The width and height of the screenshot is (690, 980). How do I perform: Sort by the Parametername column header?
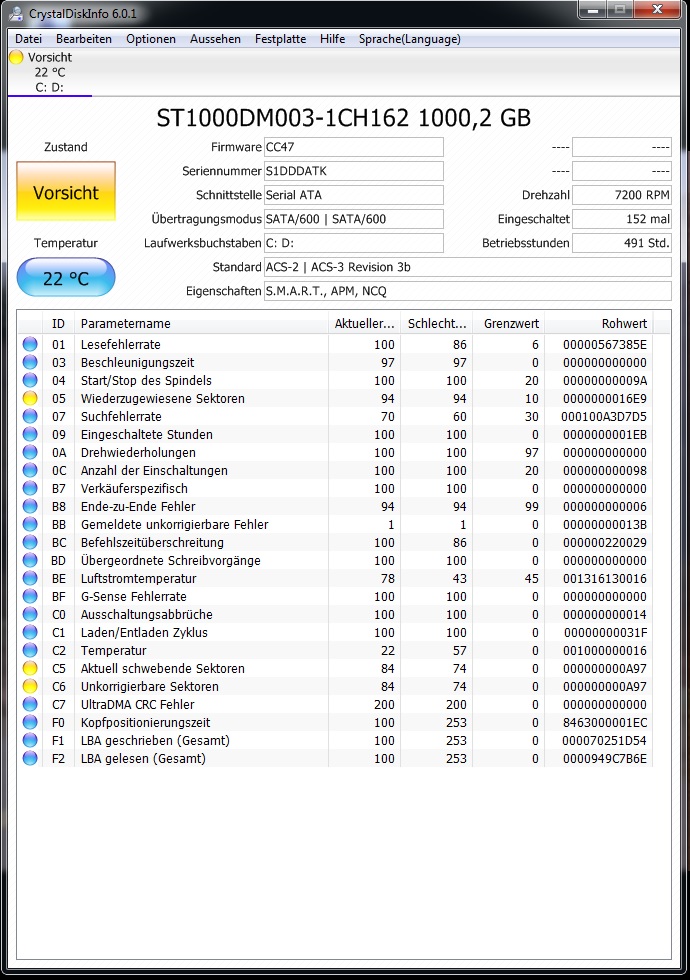pyautogui.click(x=201, y=324)
